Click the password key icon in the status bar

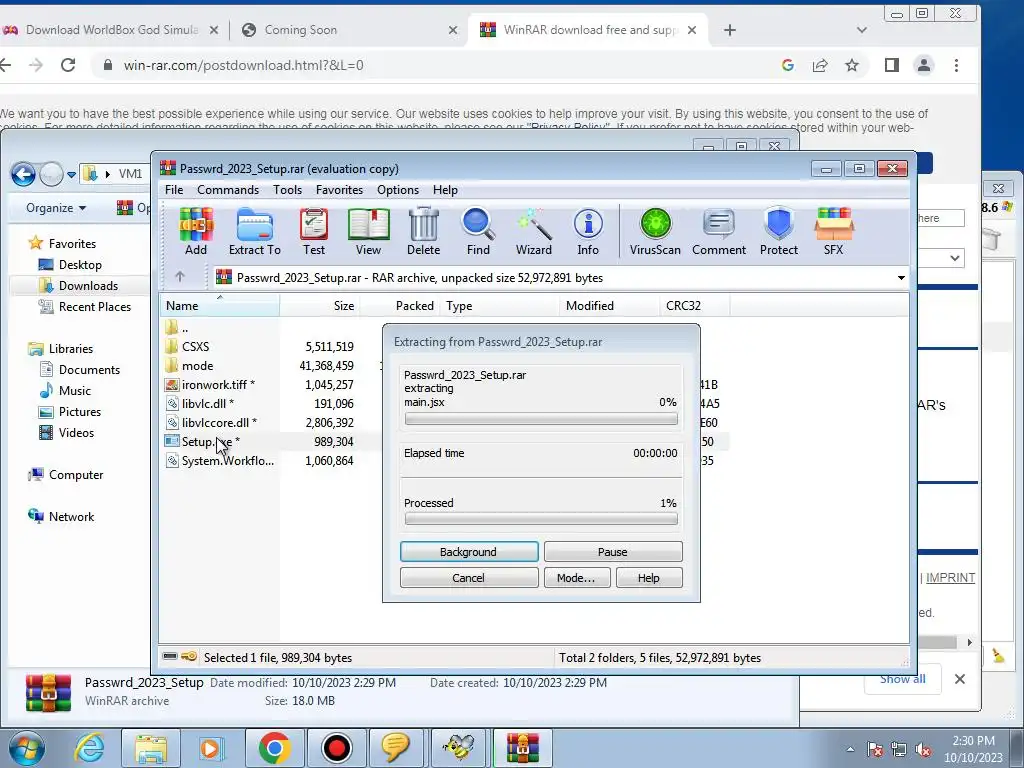tap(189, 656)
